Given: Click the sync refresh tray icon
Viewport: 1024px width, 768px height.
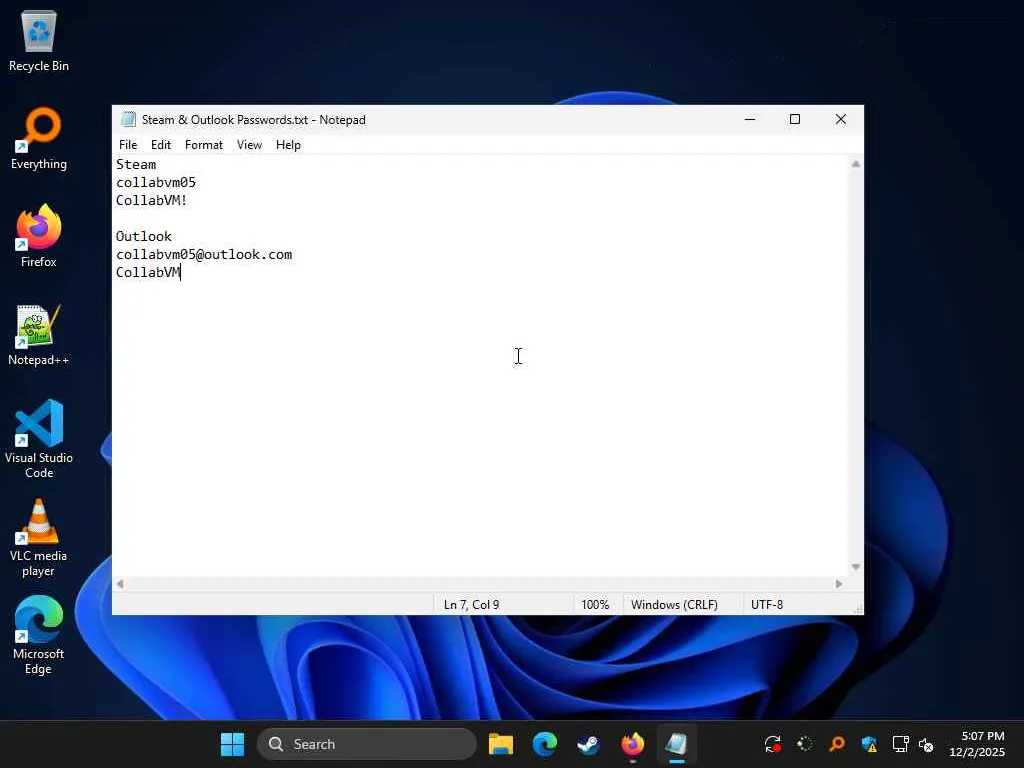Looking at the screenshot, I should pos(773,744).
